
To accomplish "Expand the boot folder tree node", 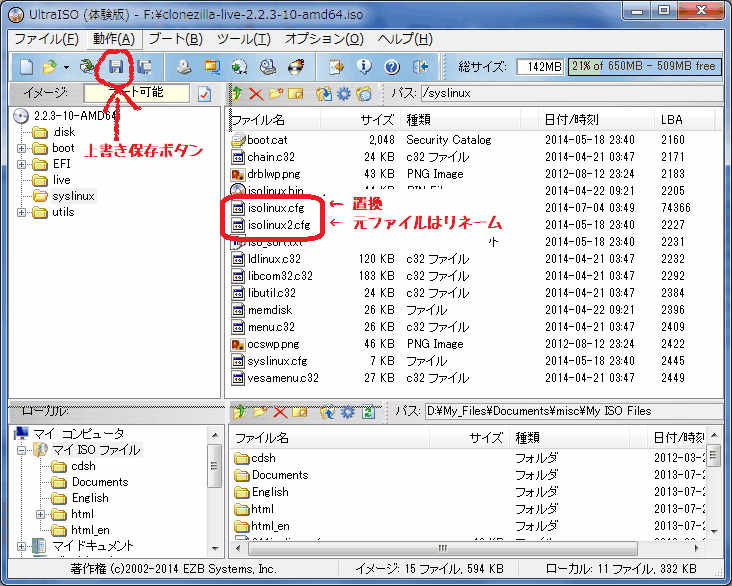I will point(21,148).
